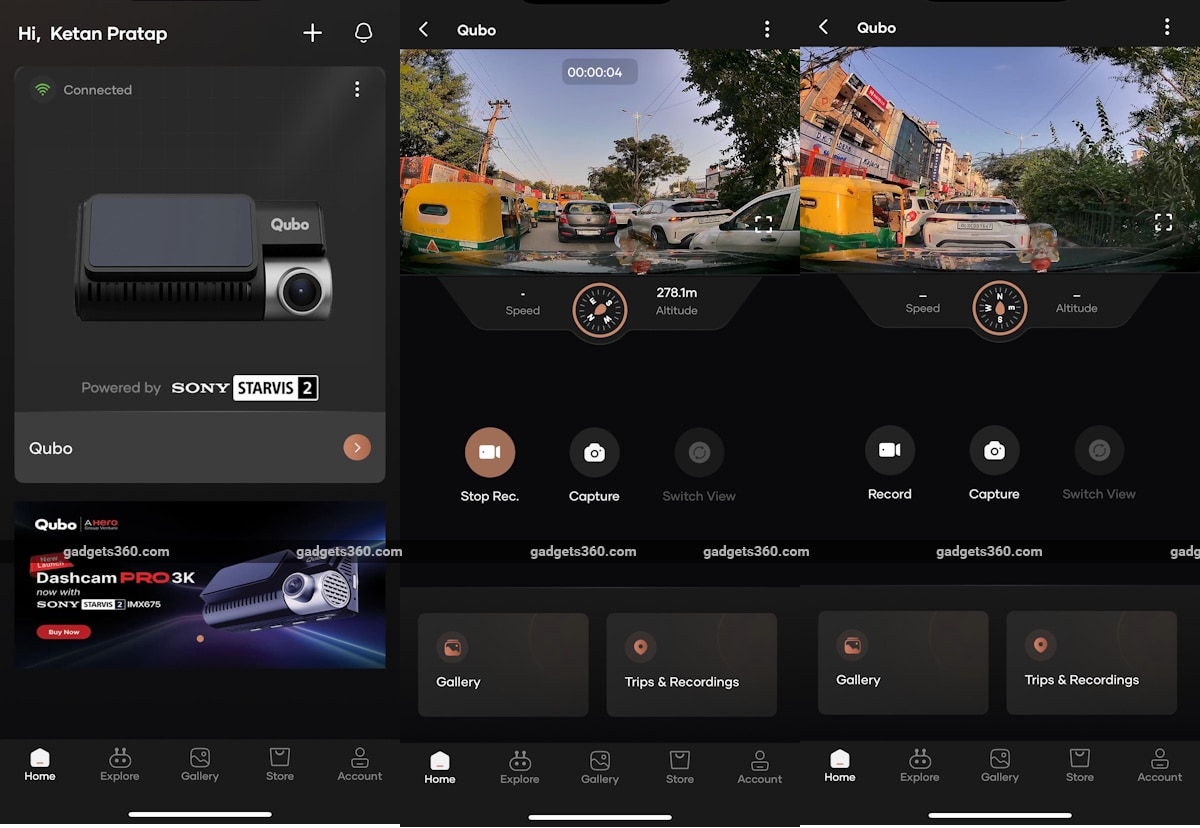Tap Record button in right screen

pos(890,463)
